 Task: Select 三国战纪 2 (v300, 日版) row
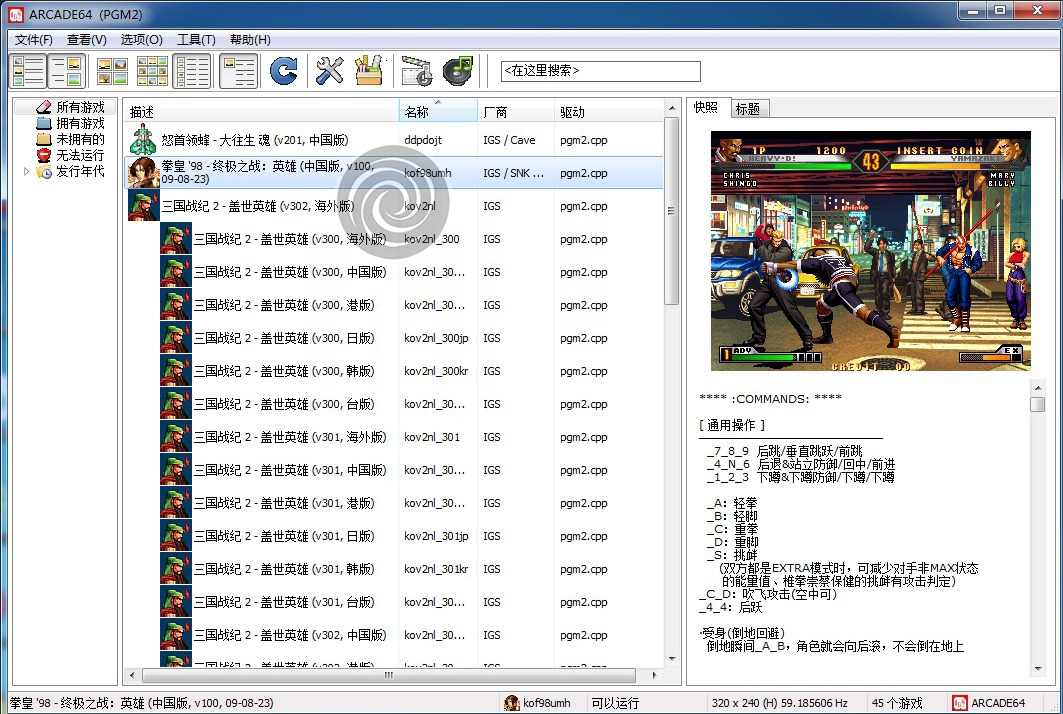coord(393,338)
